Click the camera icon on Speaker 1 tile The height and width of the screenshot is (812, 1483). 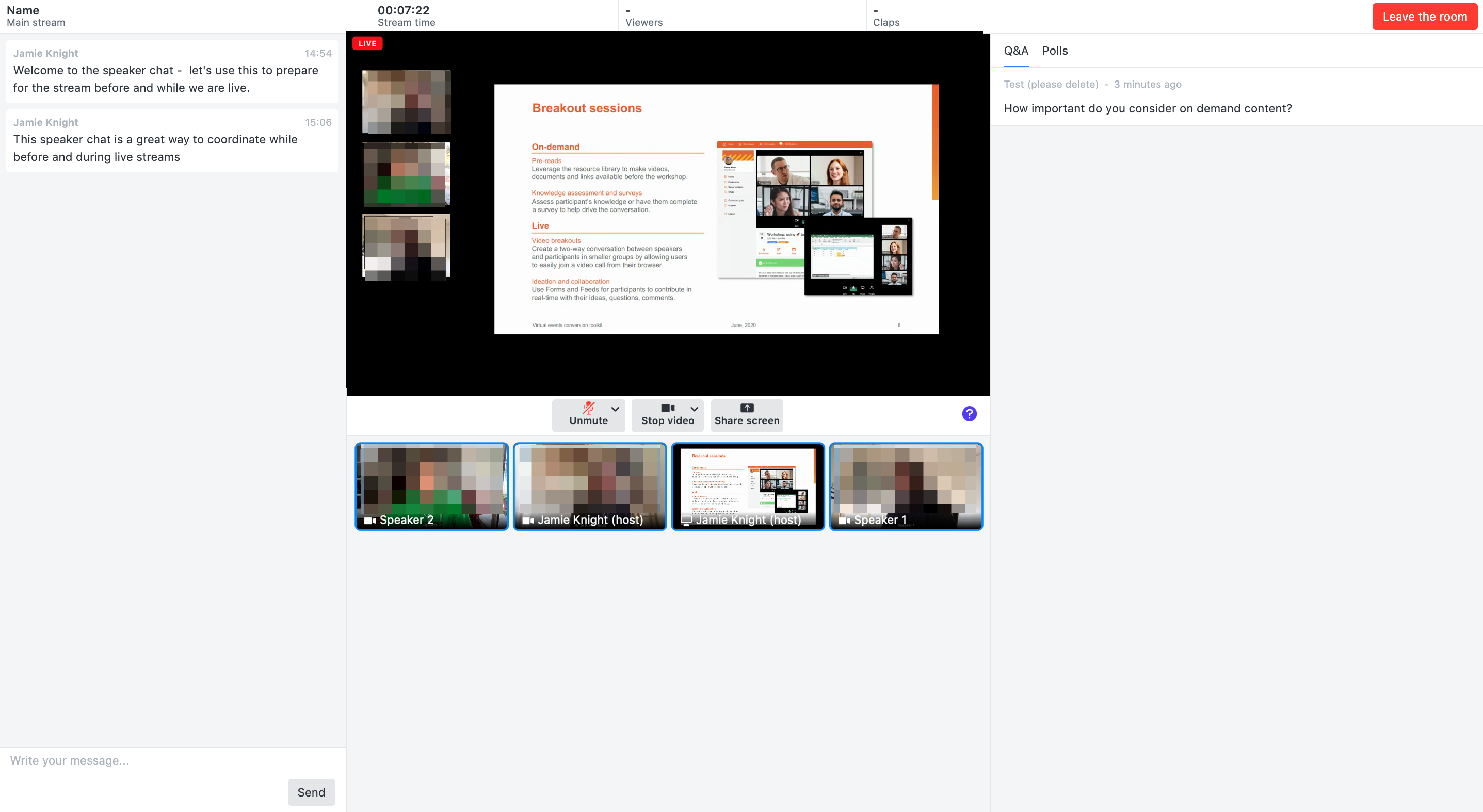click(844, 520)
